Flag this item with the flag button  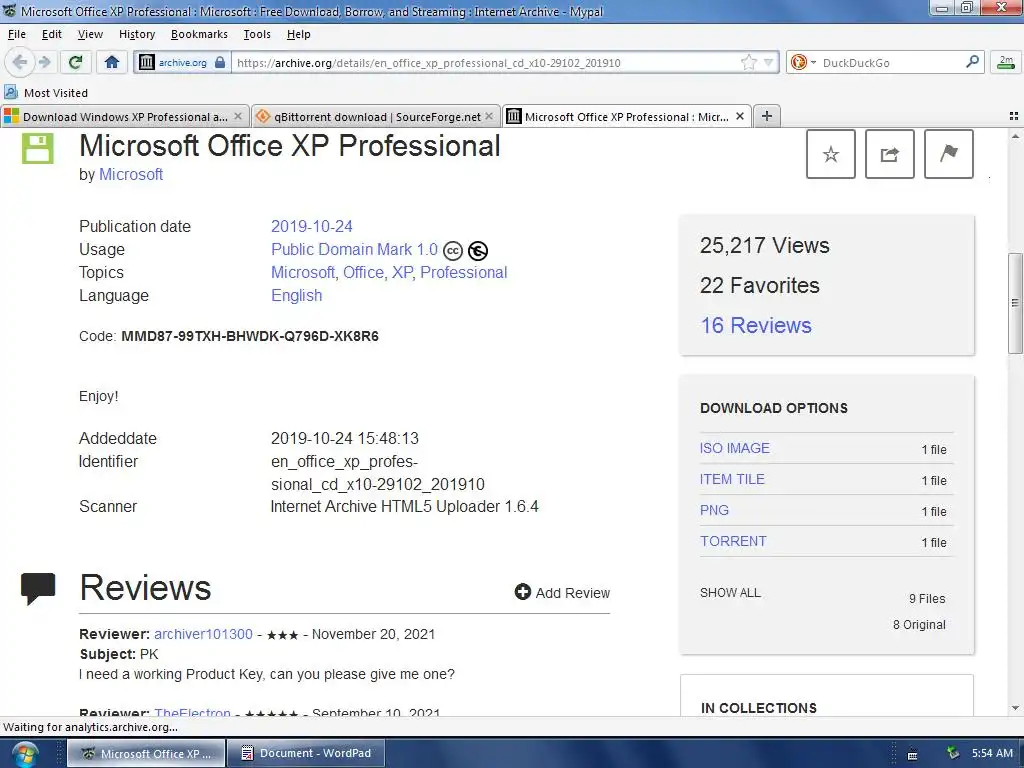(948, 154)
